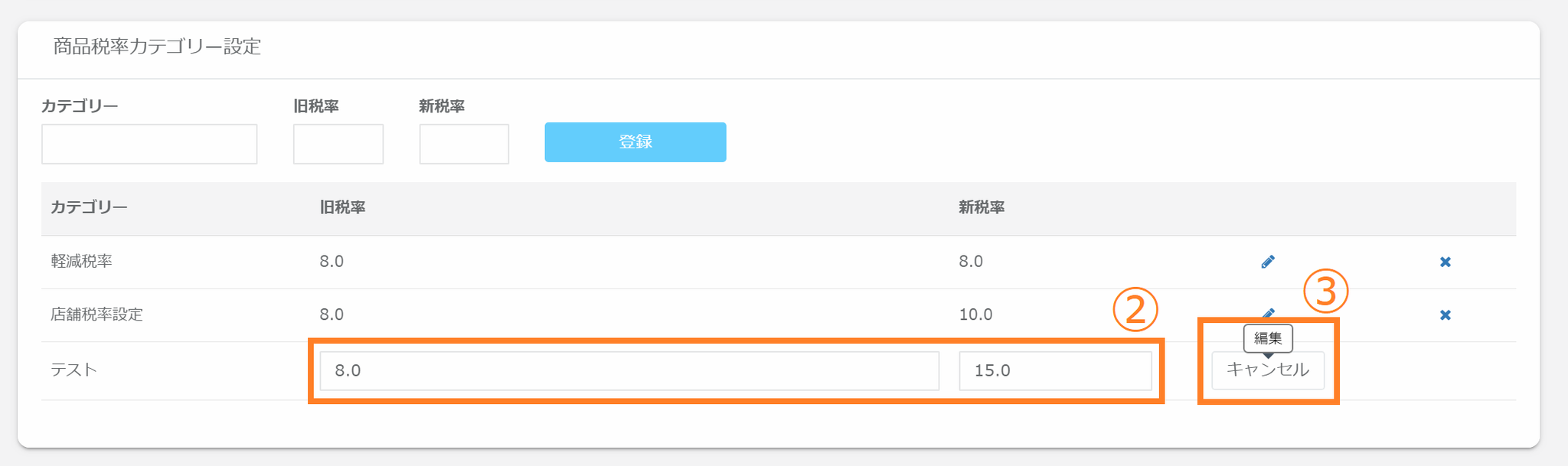Screen dimensions: 1568x466
Task: Click the 旧税率 table column header
Action: (342, 207)
